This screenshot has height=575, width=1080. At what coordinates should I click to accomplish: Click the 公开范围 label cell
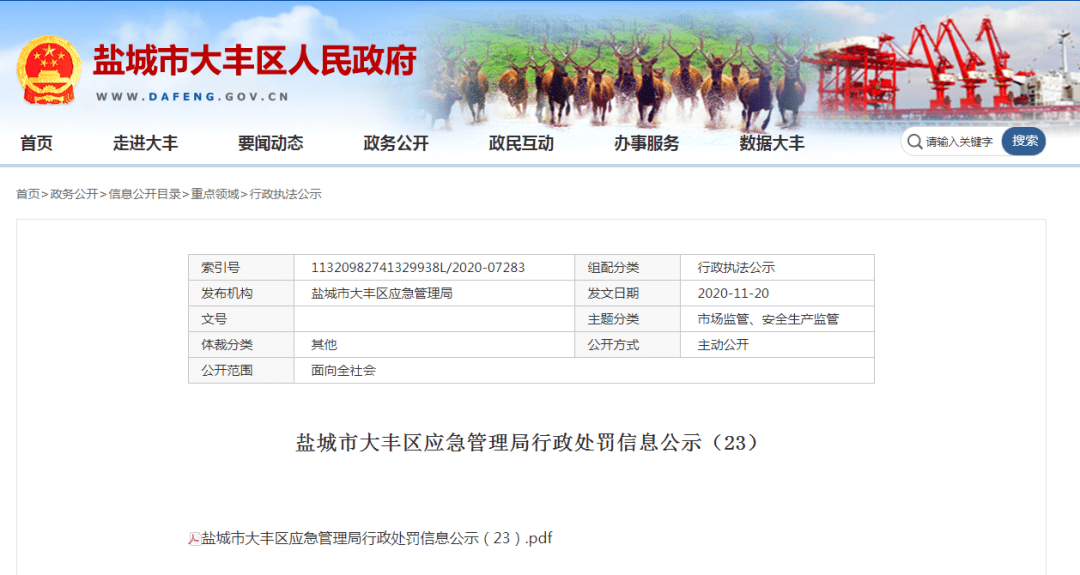[x=241, y=370]
